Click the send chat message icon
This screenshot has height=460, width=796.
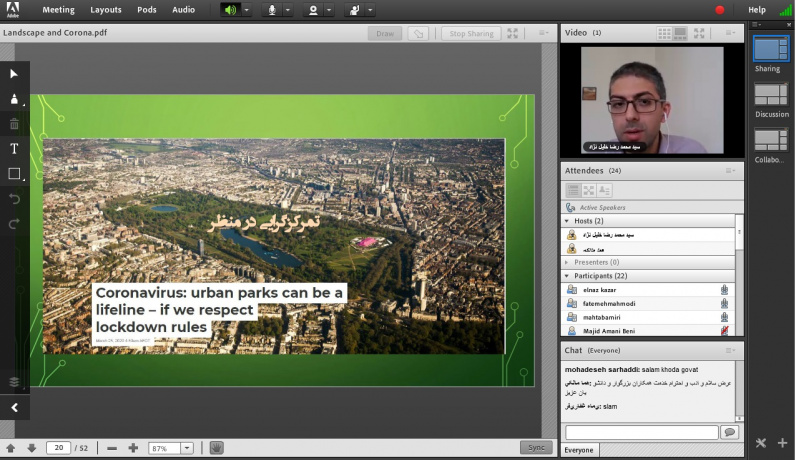[729, 432]
